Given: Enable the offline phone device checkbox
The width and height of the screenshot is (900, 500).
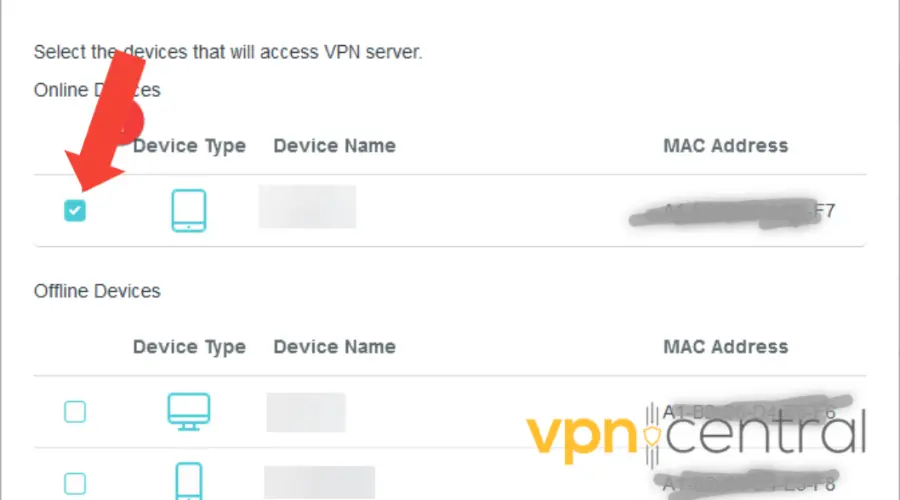Looking at the screenshot, I should [75, 484].
